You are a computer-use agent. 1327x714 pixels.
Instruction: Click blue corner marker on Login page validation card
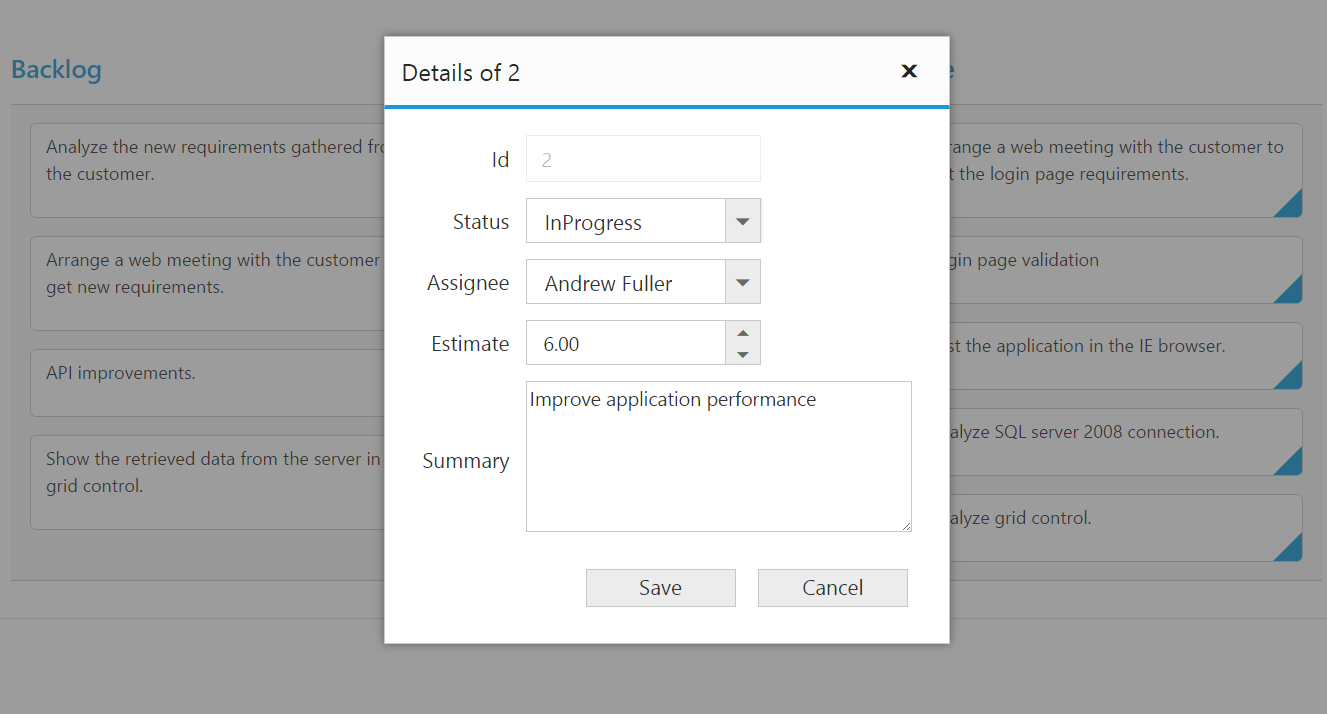pyautogui.click(x=1291, y=292)
